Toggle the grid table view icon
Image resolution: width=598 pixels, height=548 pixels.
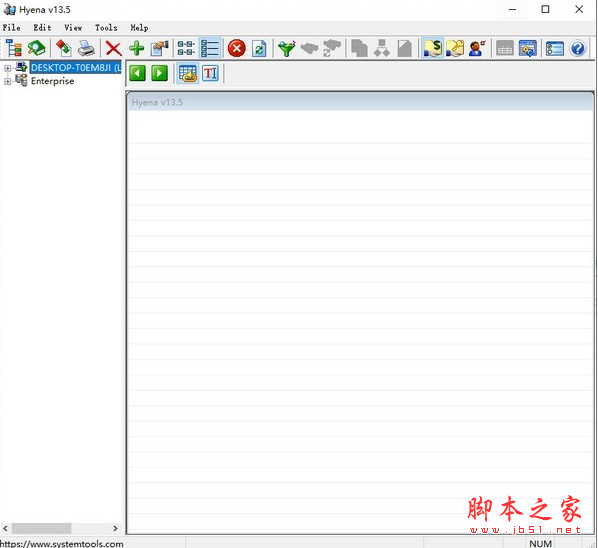(x=188, y=73)
